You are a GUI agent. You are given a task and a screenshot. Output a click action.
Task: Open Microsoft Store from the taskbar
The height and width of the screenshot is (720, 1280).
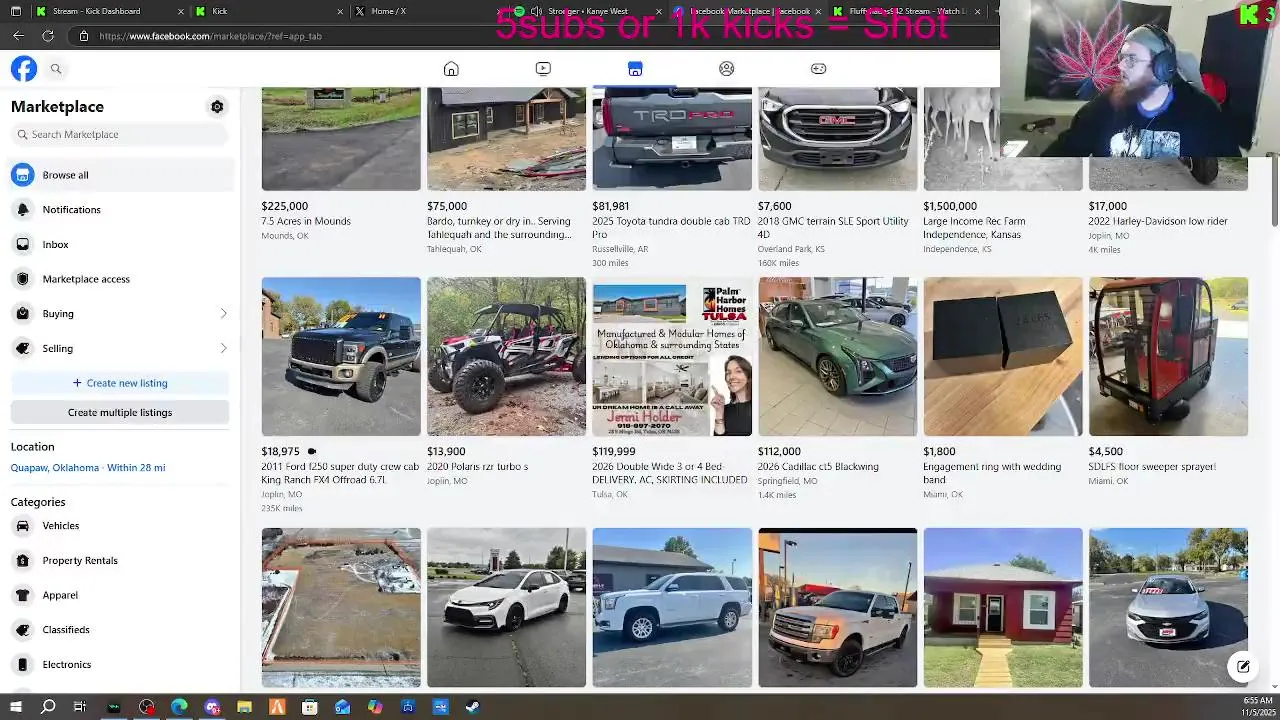pos(309,707)
